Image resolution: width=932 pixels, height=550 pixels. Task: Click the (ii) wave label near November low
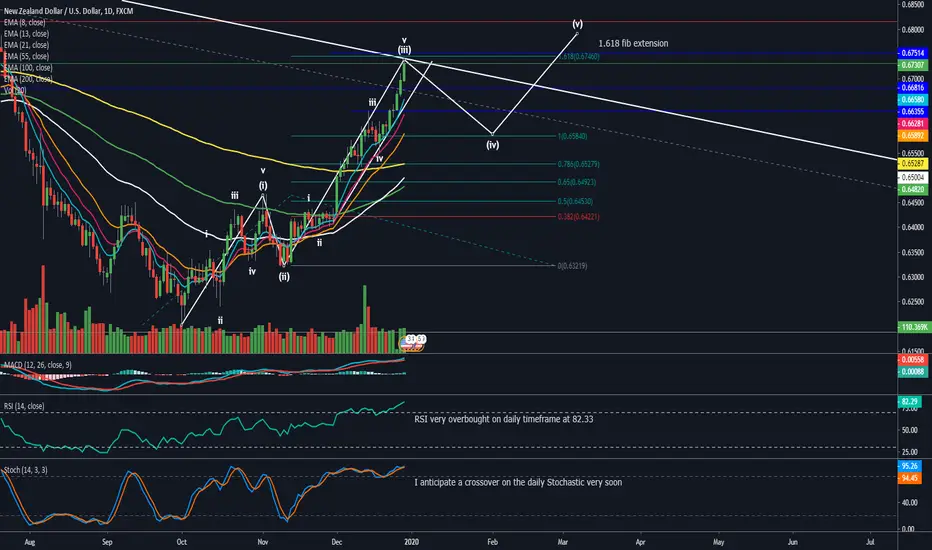(284, 276)
